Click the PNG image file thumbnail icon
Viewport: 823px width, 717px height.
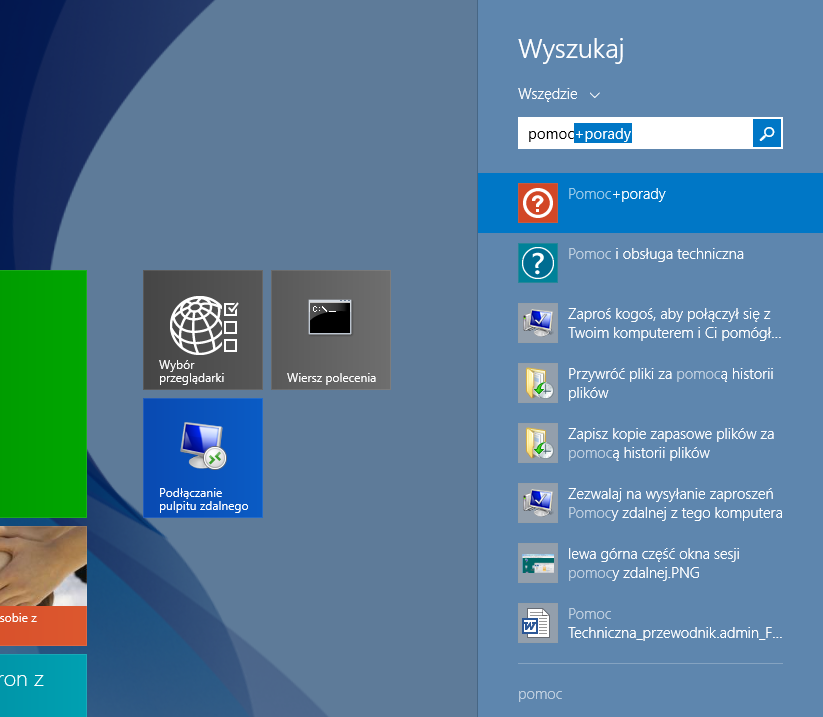(538, 563)
